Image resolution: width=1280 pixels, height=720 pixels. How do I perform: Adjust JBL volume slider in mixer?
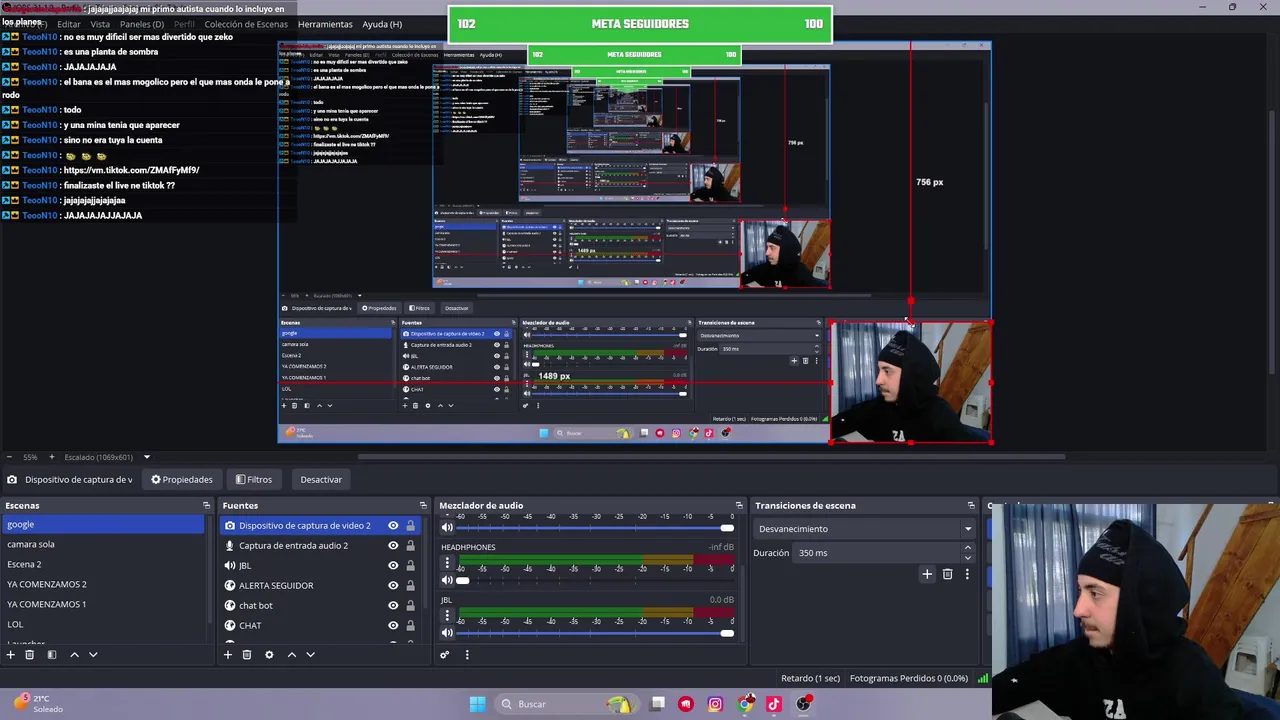pyautogui.click(x=596, y=632)
